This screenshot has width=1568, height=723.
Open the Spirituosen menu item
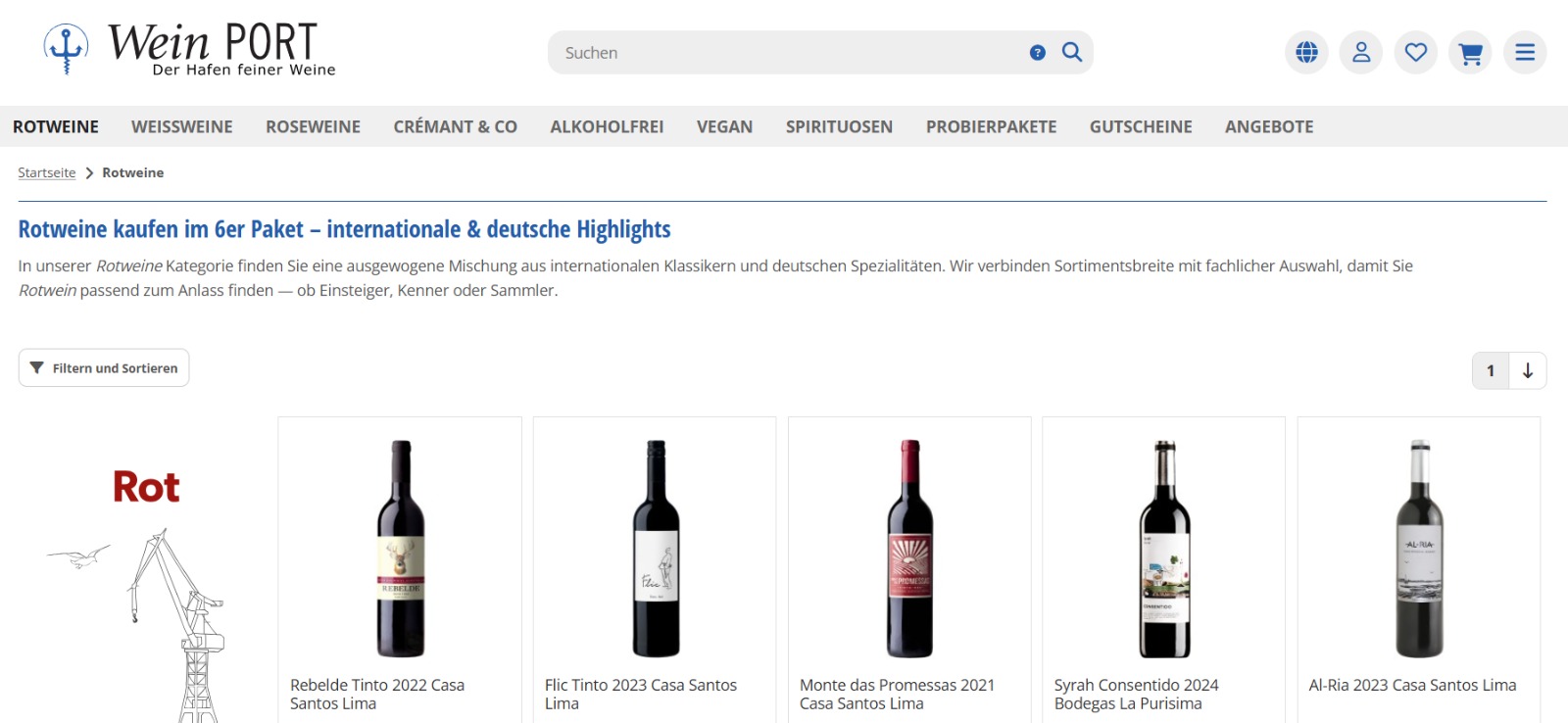coord(839,126)
